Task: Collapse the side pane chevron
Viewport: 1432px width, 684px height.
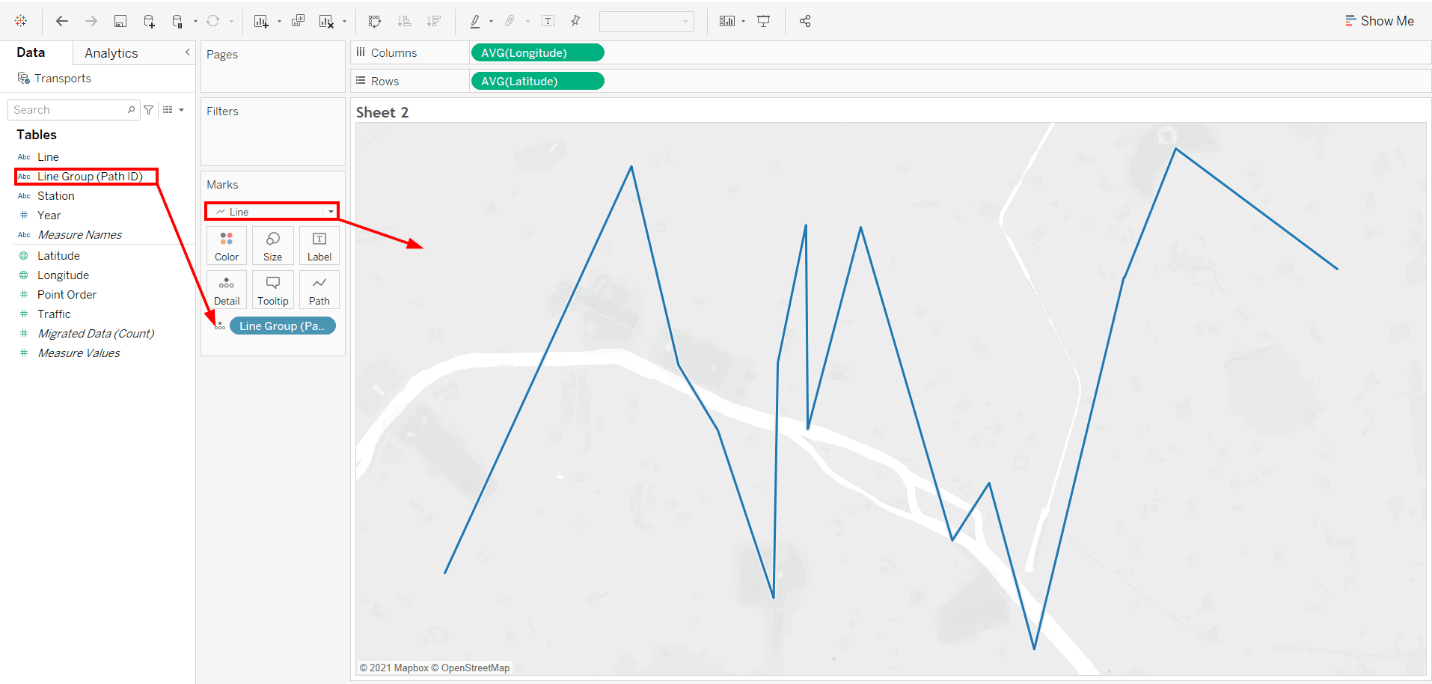Action: (187, 52)
